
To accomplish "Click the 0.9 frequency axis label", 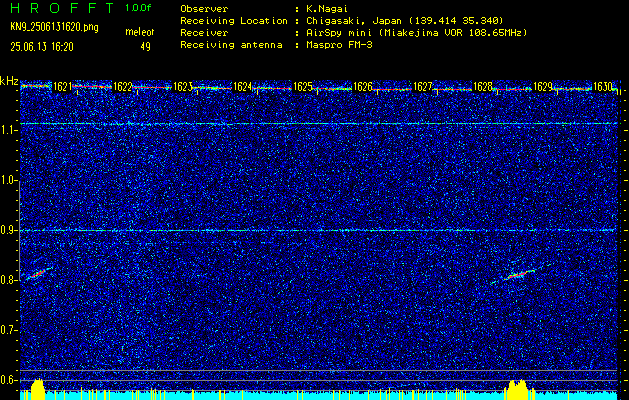I will [8, 230].
